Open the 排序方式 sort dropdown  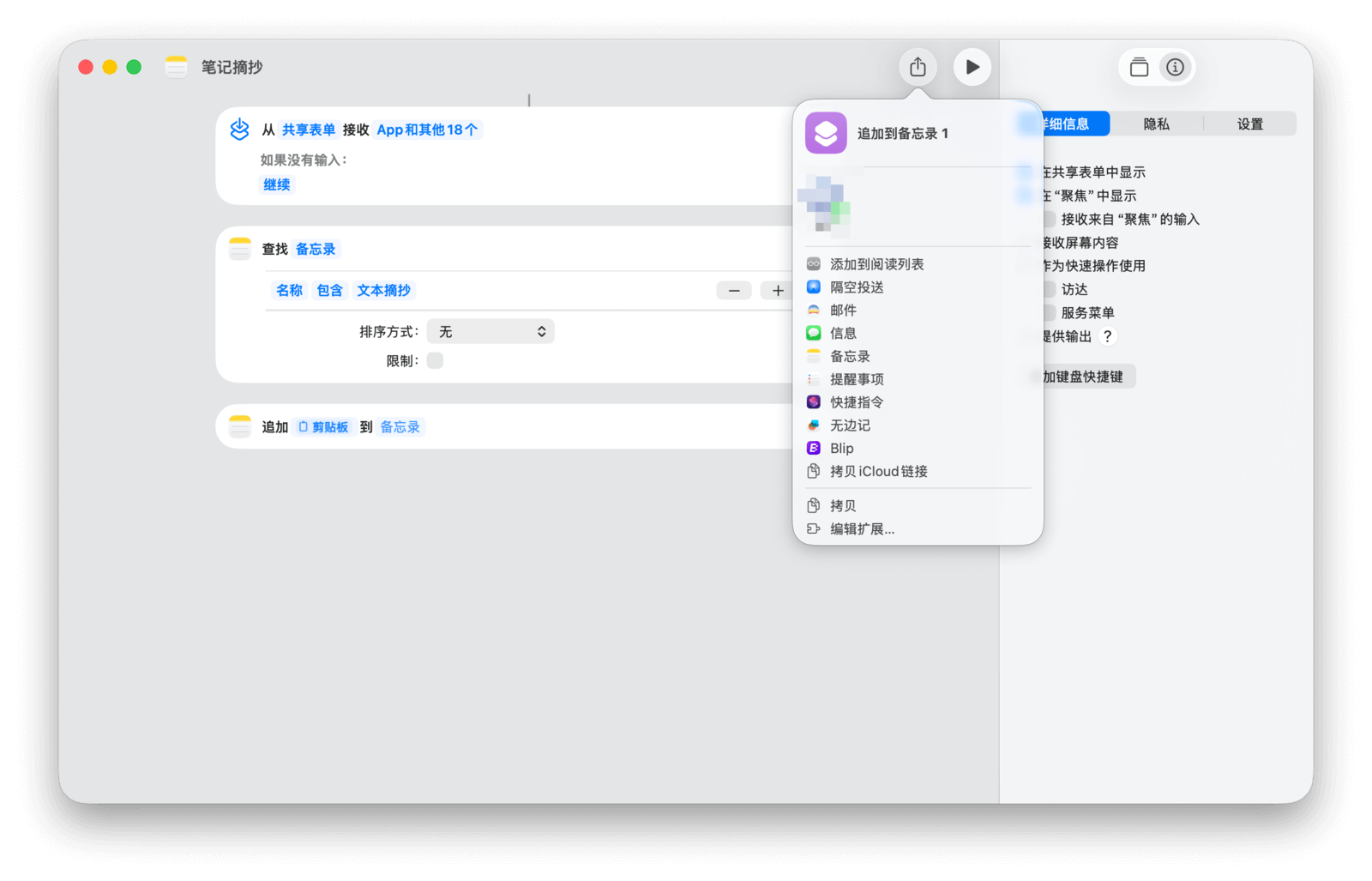[x=490, y=332]
